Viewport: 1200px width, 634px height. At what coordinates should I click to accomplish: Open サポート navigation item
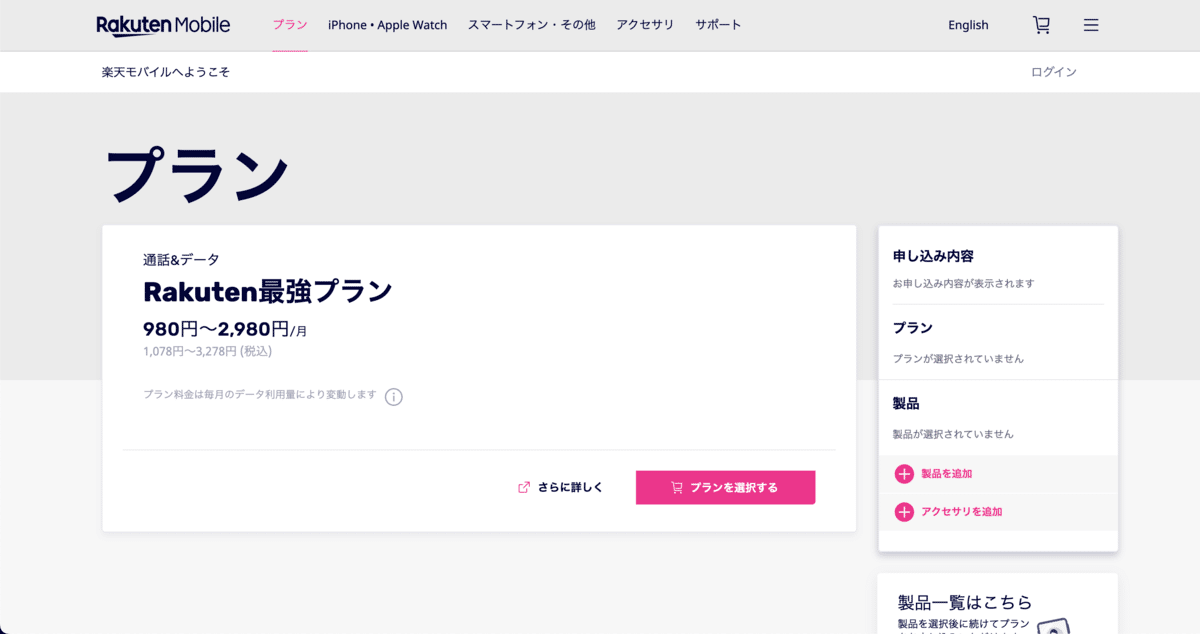click(x=718, y=25)
